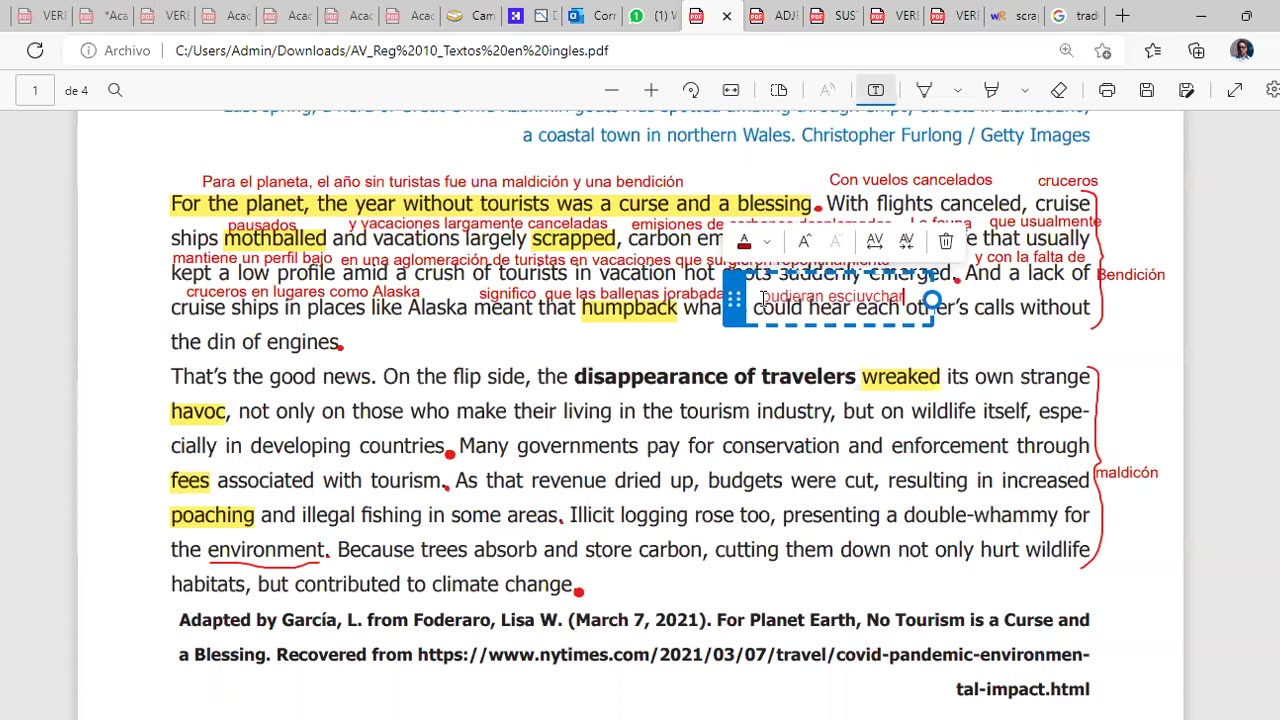Switch to the ADJI browser tab
The width and height of the screenshot is (1280, 720).
[775, 16]
